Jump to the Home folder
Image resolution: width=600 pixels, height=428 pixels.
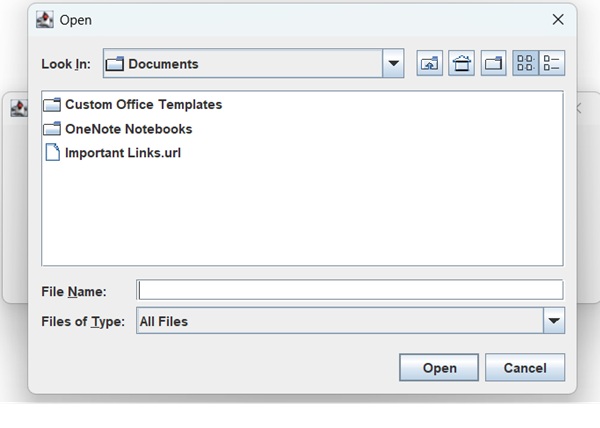pyautogui.click(x=461, y=64)
